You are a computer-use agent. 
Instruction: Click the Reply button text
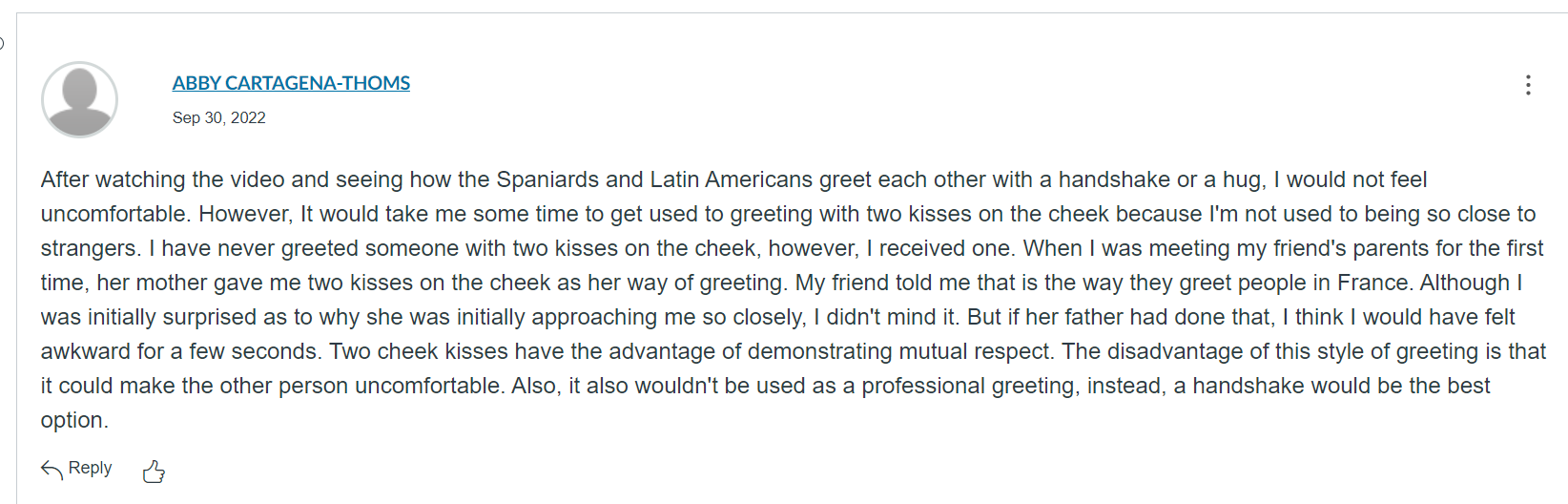point(90,468)
